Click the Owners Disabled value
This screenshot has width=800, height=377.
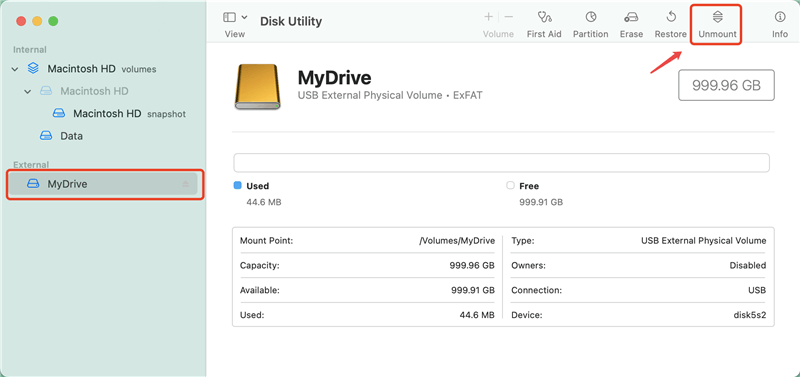748,266
